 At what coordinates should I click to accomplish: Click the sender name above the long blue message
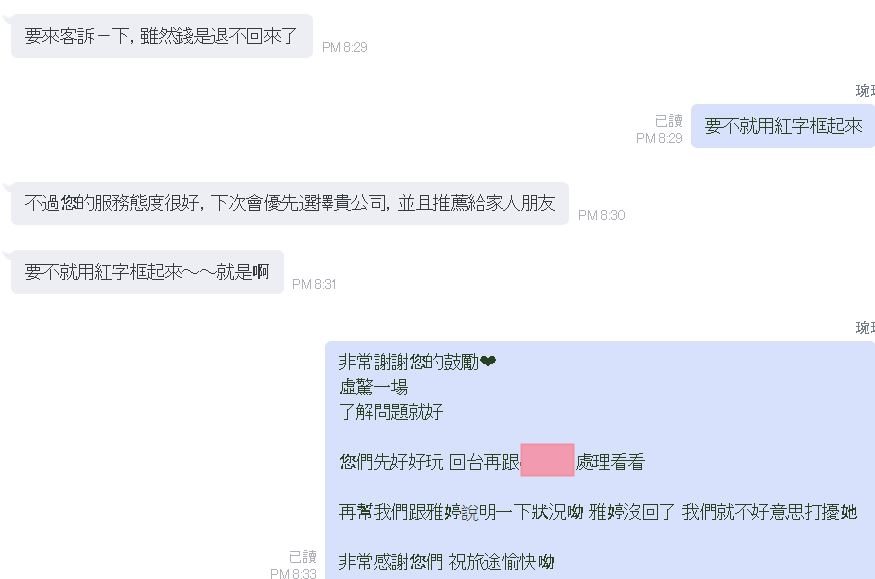[x=865, y=327]
